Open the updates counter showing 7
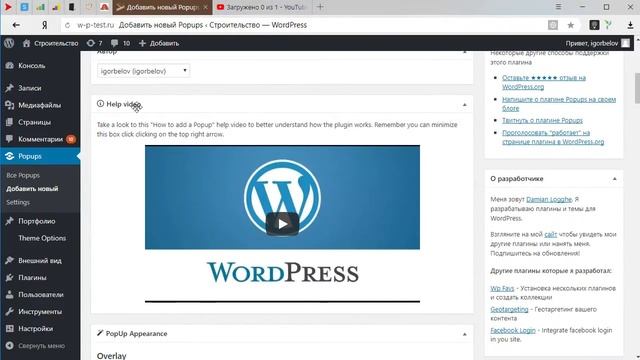 tap(94, 43)
